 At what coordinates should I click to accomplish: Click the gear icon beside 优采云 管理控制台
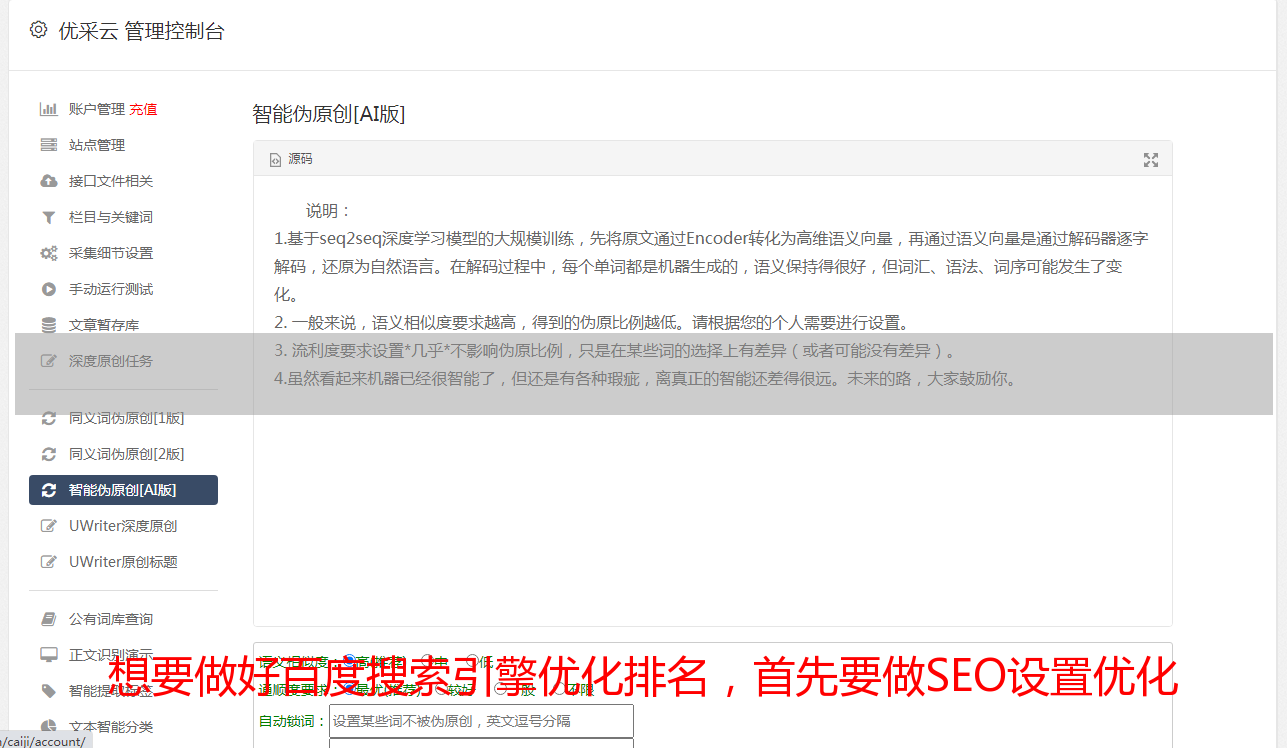(x=38, y=30)
